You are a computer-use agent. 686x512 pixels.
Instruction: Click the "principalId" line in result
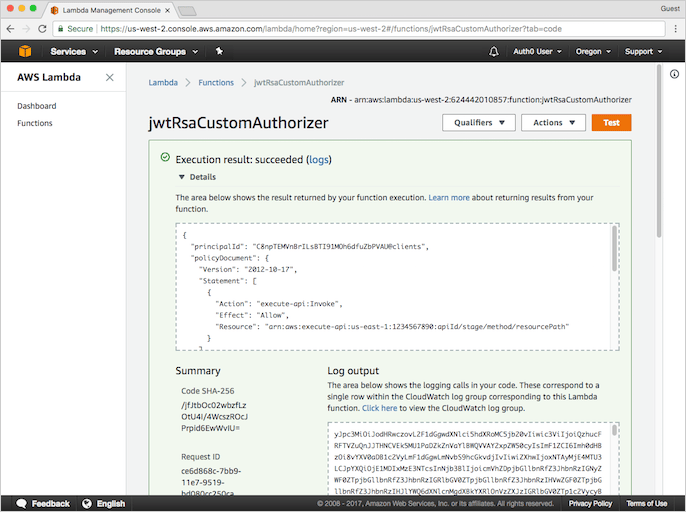(309, 247)
